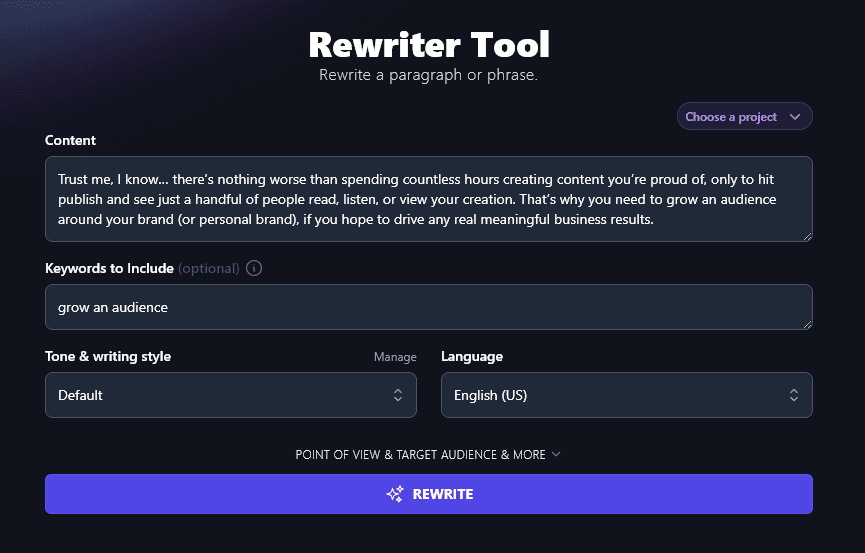Viewport: 865px width, 553px height.
Task: Click the Content field label
Action: [71, 140]
